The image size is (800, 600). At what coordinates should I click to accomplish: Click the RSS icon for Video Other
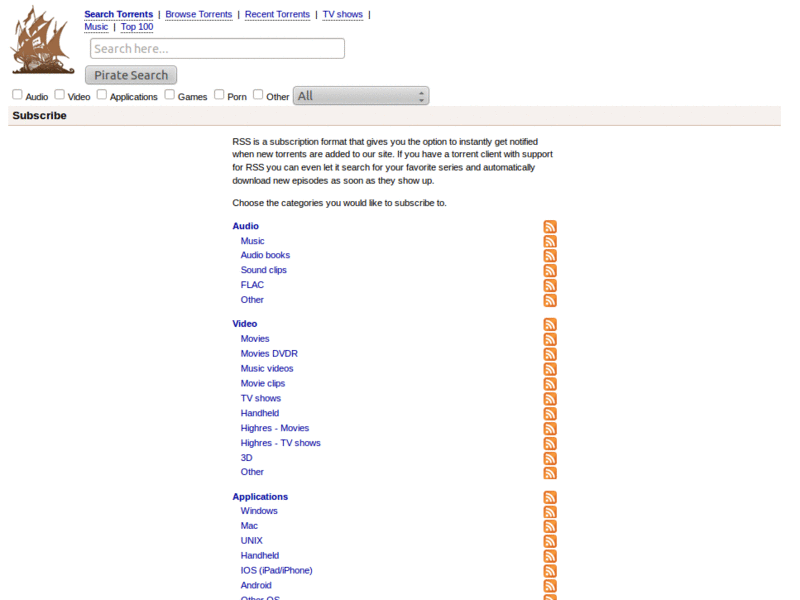click(x=550, y=473)
